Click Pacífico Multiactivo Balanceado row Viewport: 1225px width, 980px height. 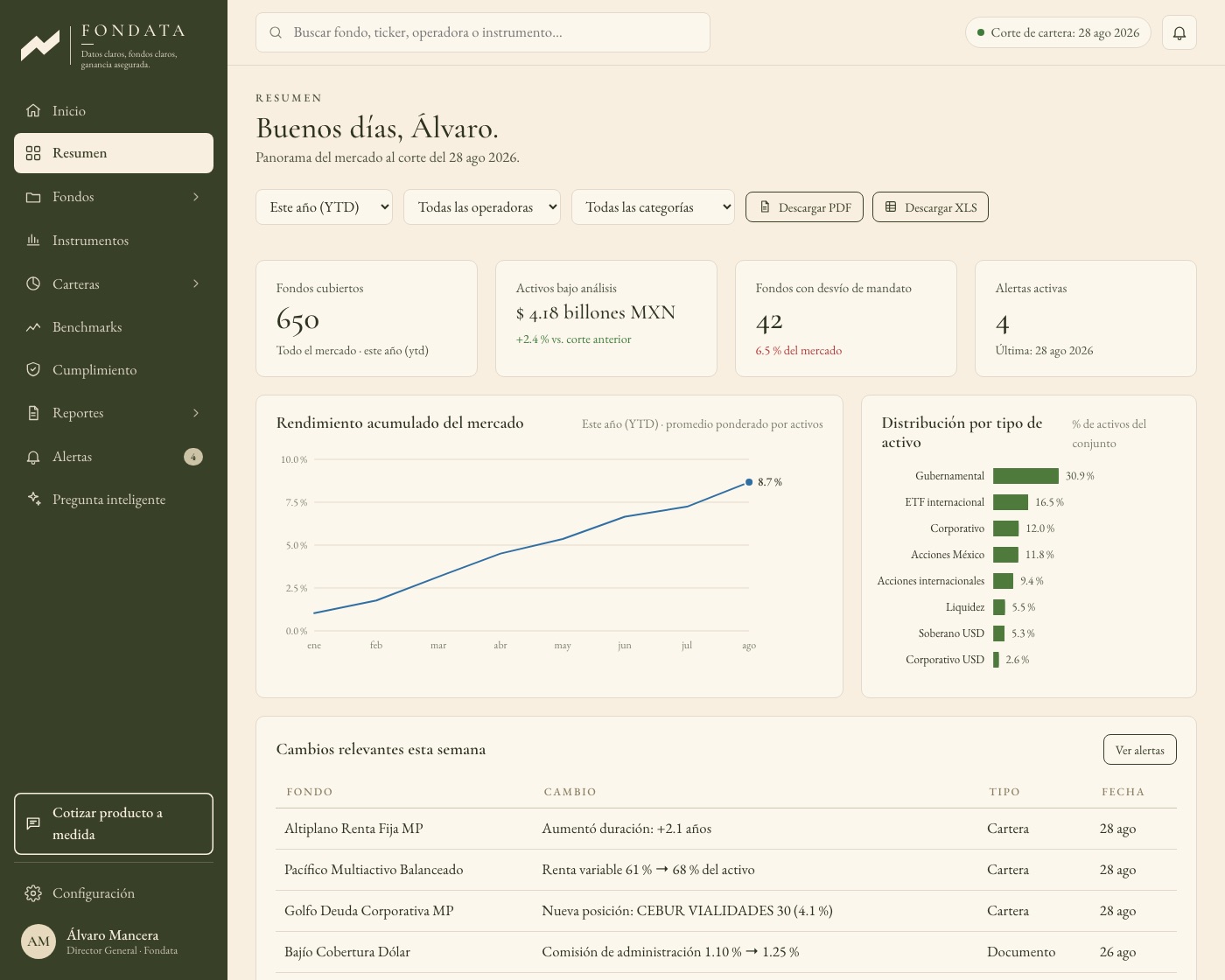point(726,870)
